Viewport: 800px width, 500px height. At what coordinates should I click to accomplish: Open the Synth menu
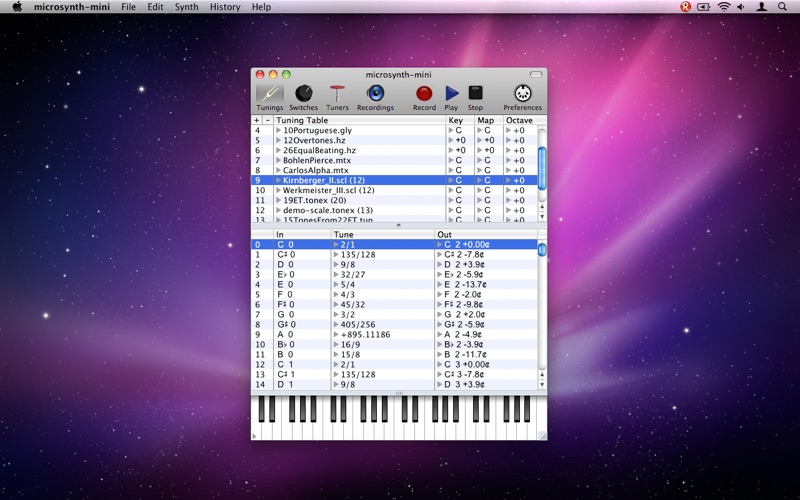(186, 7)
